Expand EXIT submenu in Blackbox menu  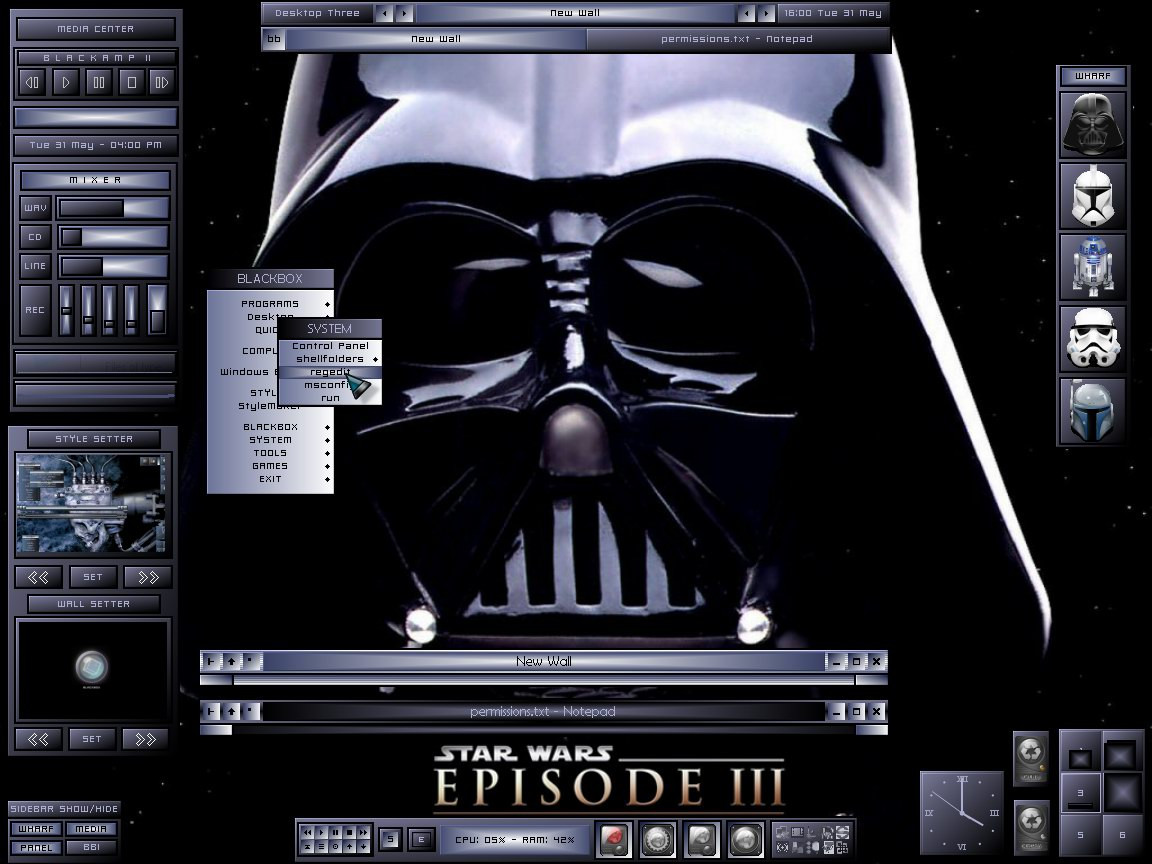[x=270, y=479]
